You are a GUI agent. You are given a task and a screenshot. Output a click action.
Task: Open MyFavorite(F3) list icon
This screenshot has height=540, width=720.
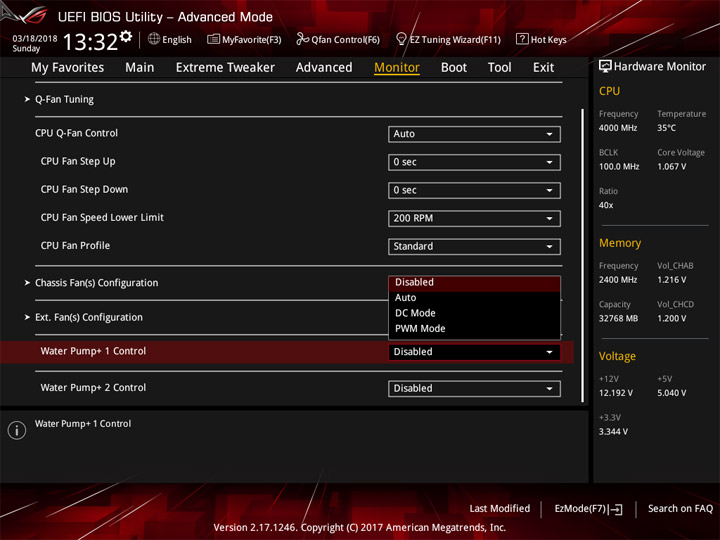pyautogui.click(x=213, y=39)
